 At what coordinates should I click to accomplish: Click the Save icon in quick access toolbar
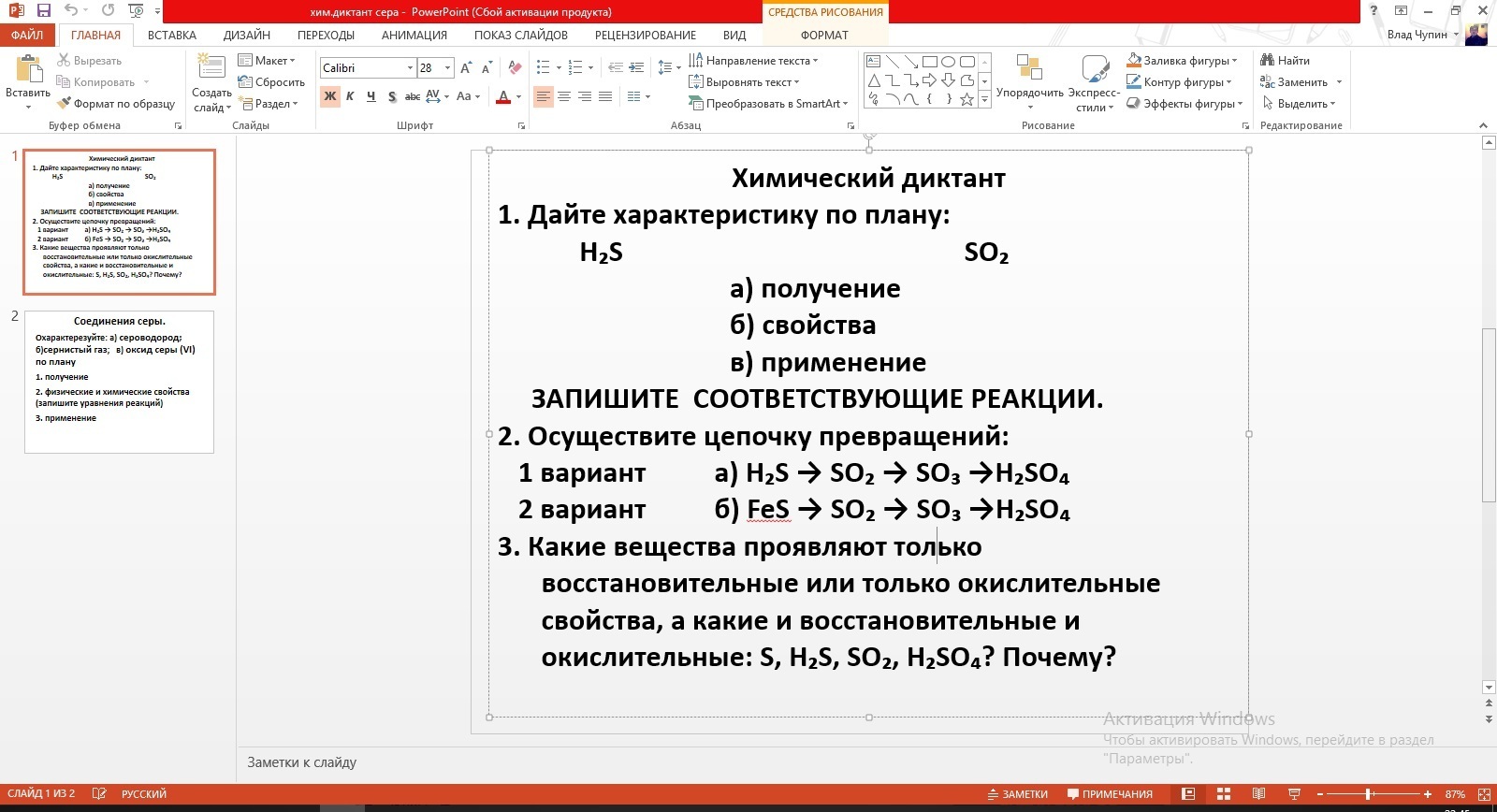point(43,11)
